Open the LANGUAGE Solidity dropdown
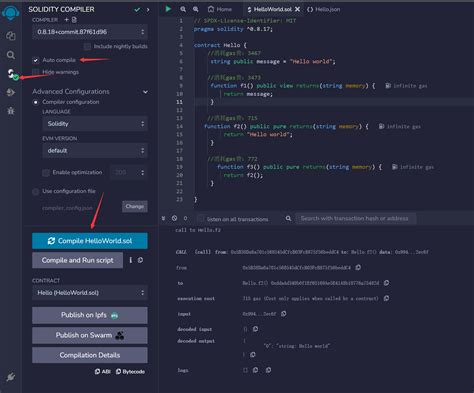The image size is (474, 393). [95, 124]
